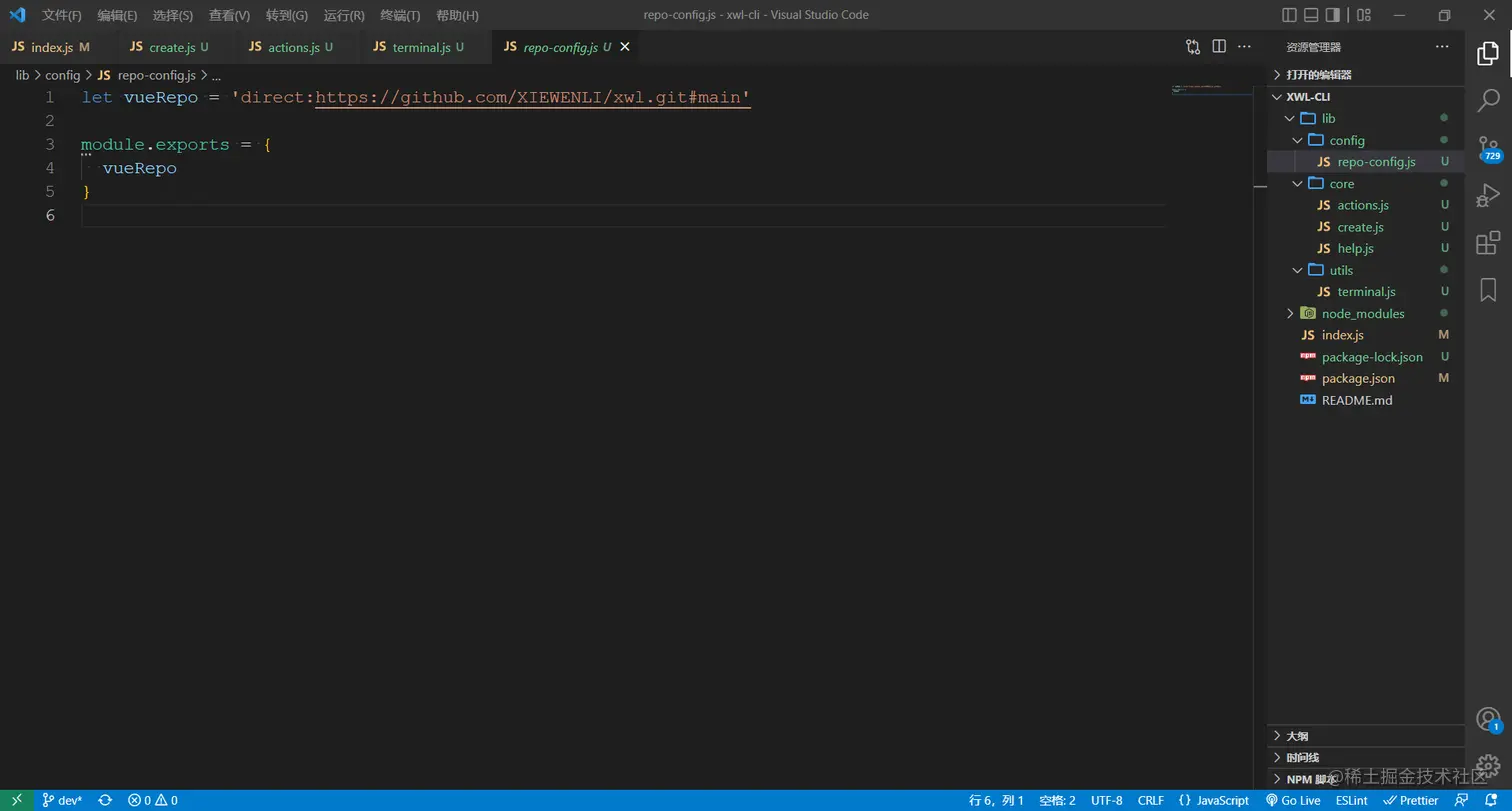Click the Prettier status bar button
Screen dimensions: 1512x811
[x=1410, y=800]
